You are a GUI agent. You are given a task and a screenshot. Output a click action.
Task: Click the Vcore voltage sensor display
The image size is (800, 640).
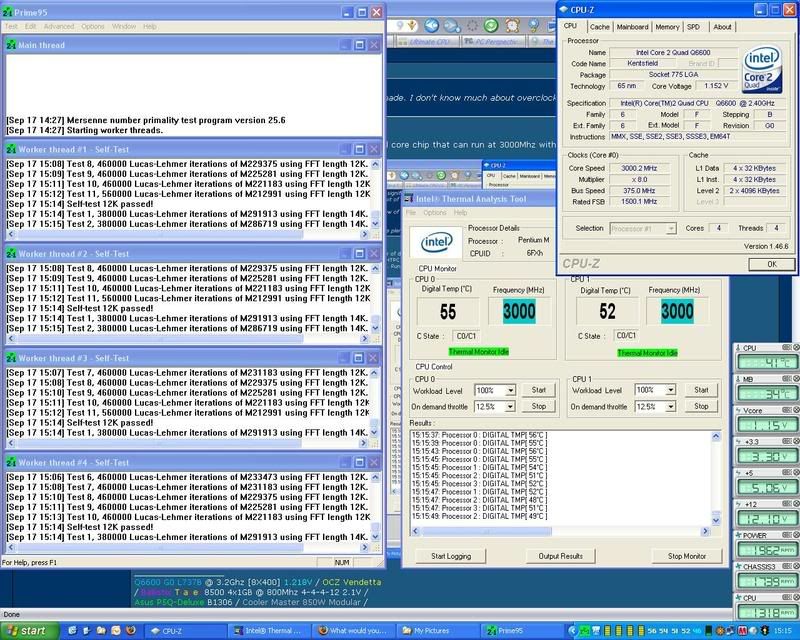766,425
